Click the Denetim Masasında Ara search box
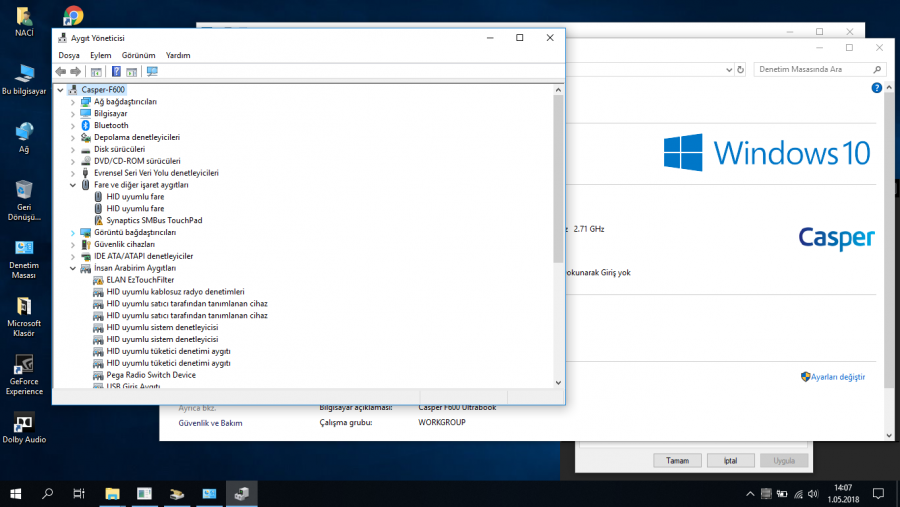This screenshot has width=900, height=507. (819, 69)
